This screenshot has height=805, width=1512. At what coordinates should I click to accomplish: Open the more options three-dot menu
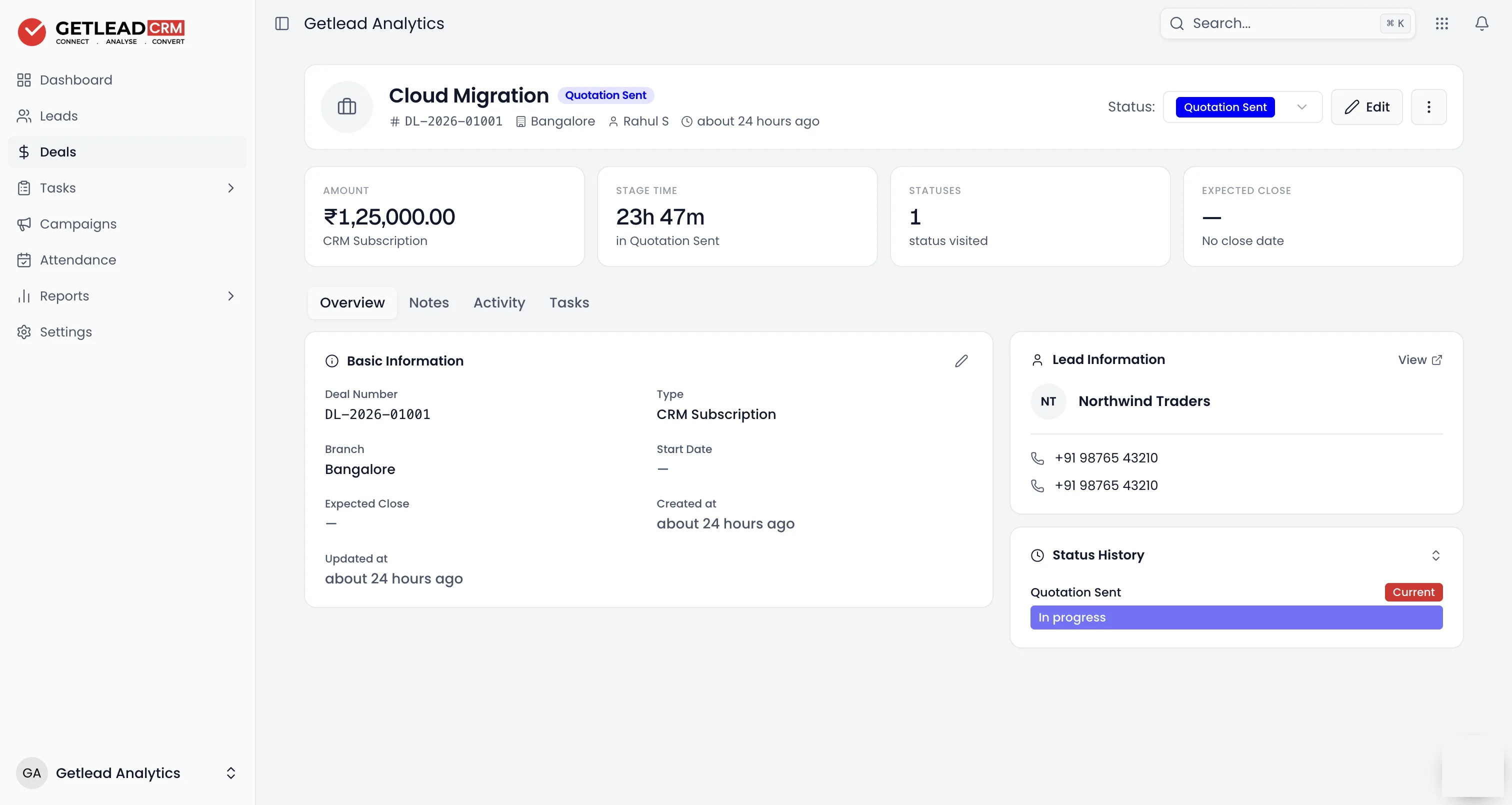point(1428,107)
